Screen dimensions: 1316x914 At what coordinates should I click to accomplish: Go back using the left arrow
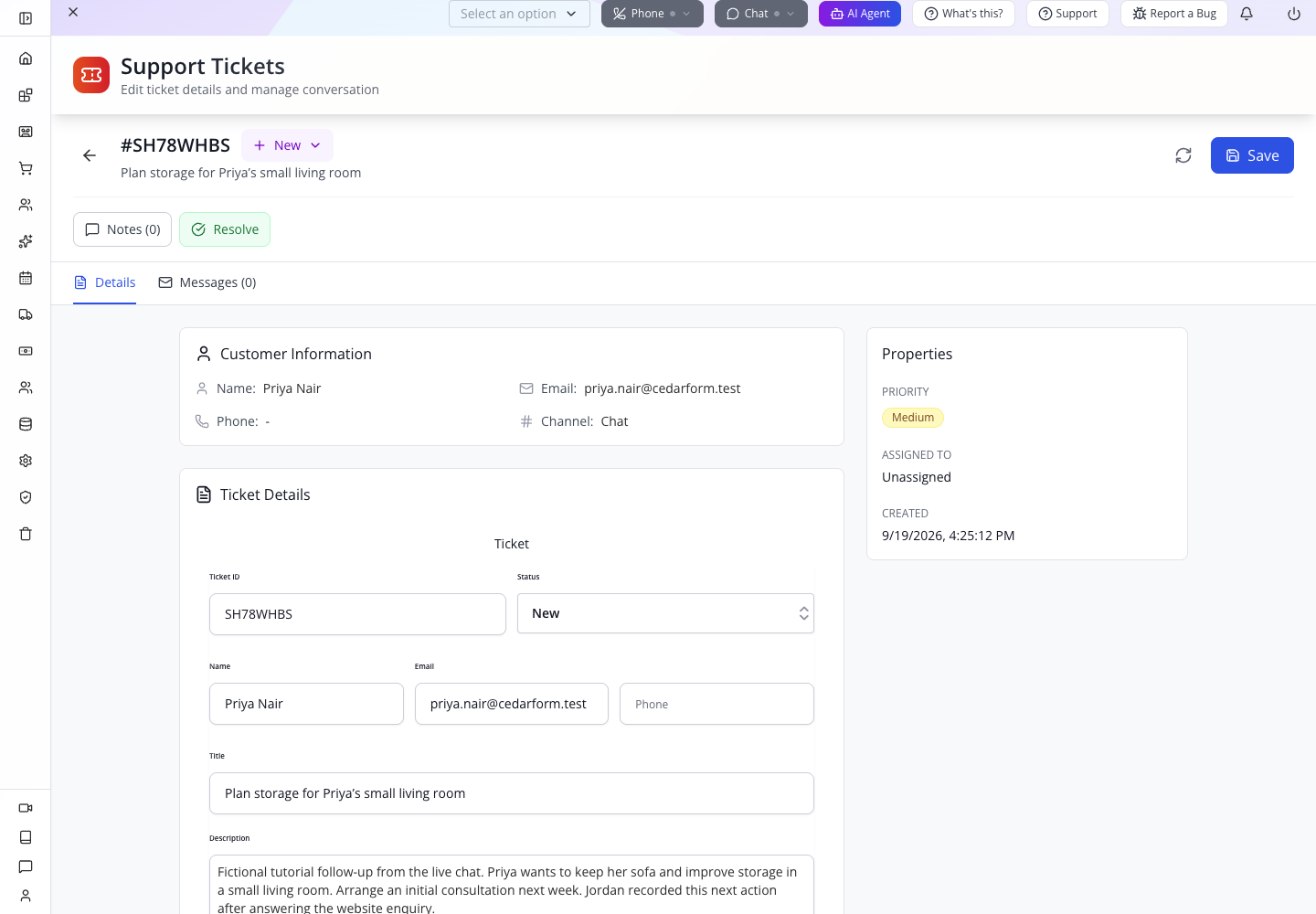point(90,155)
